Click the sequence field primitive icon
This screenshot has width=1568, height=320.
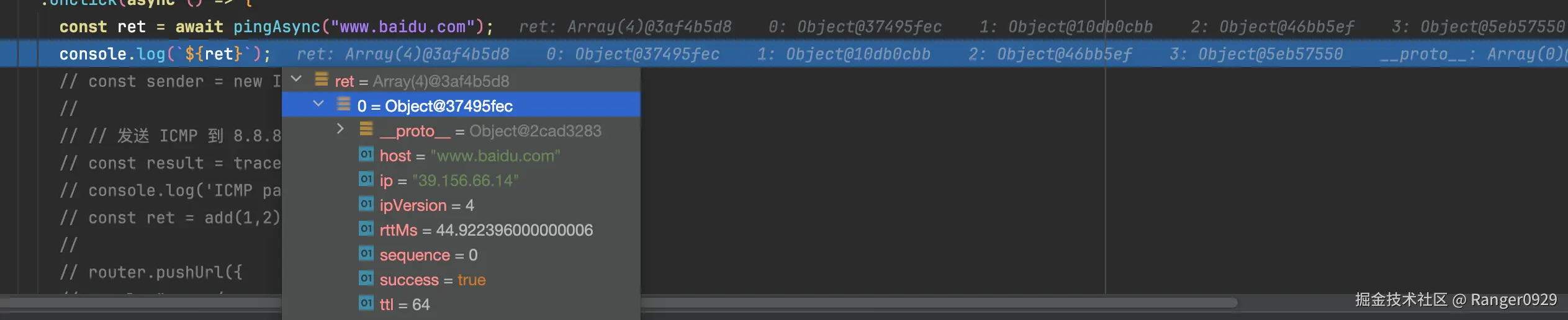point(366,253)
